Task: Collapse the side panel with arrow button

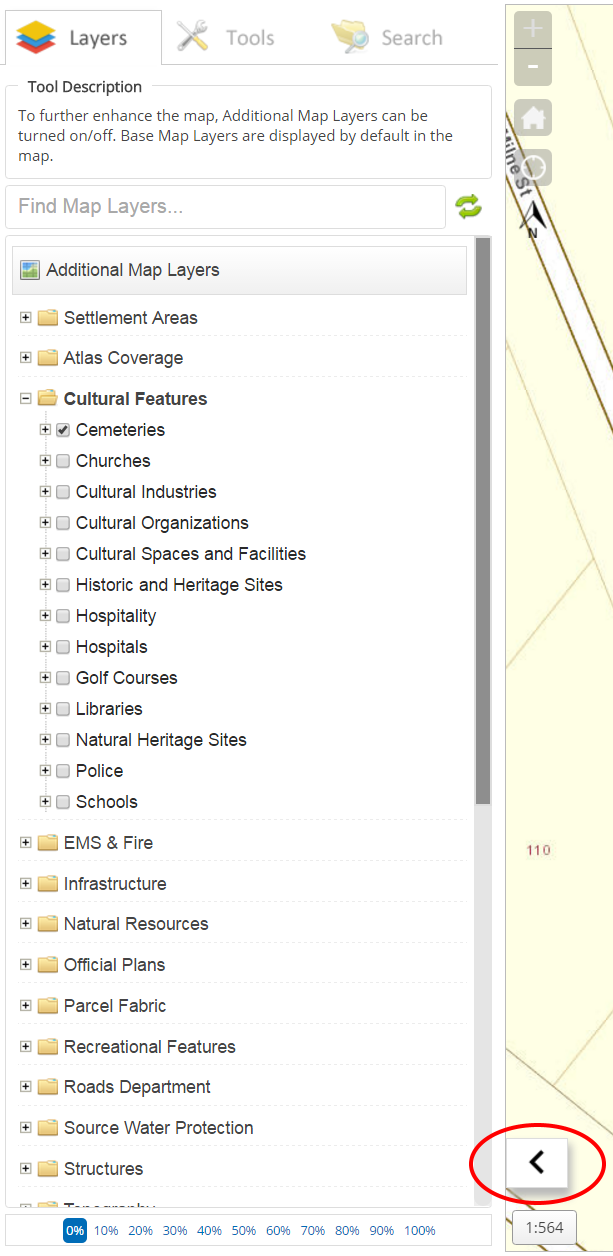Action: click(537, 1162)
